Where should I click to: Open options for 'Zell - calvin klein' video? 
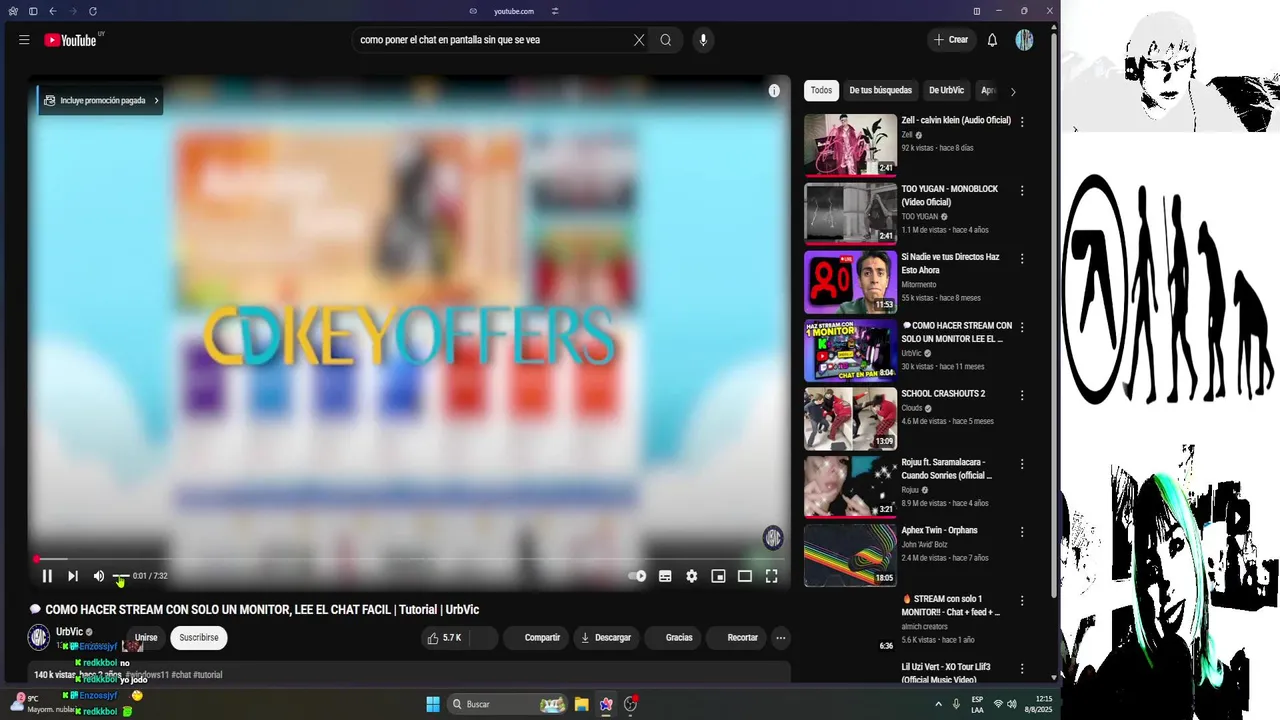1022,121
